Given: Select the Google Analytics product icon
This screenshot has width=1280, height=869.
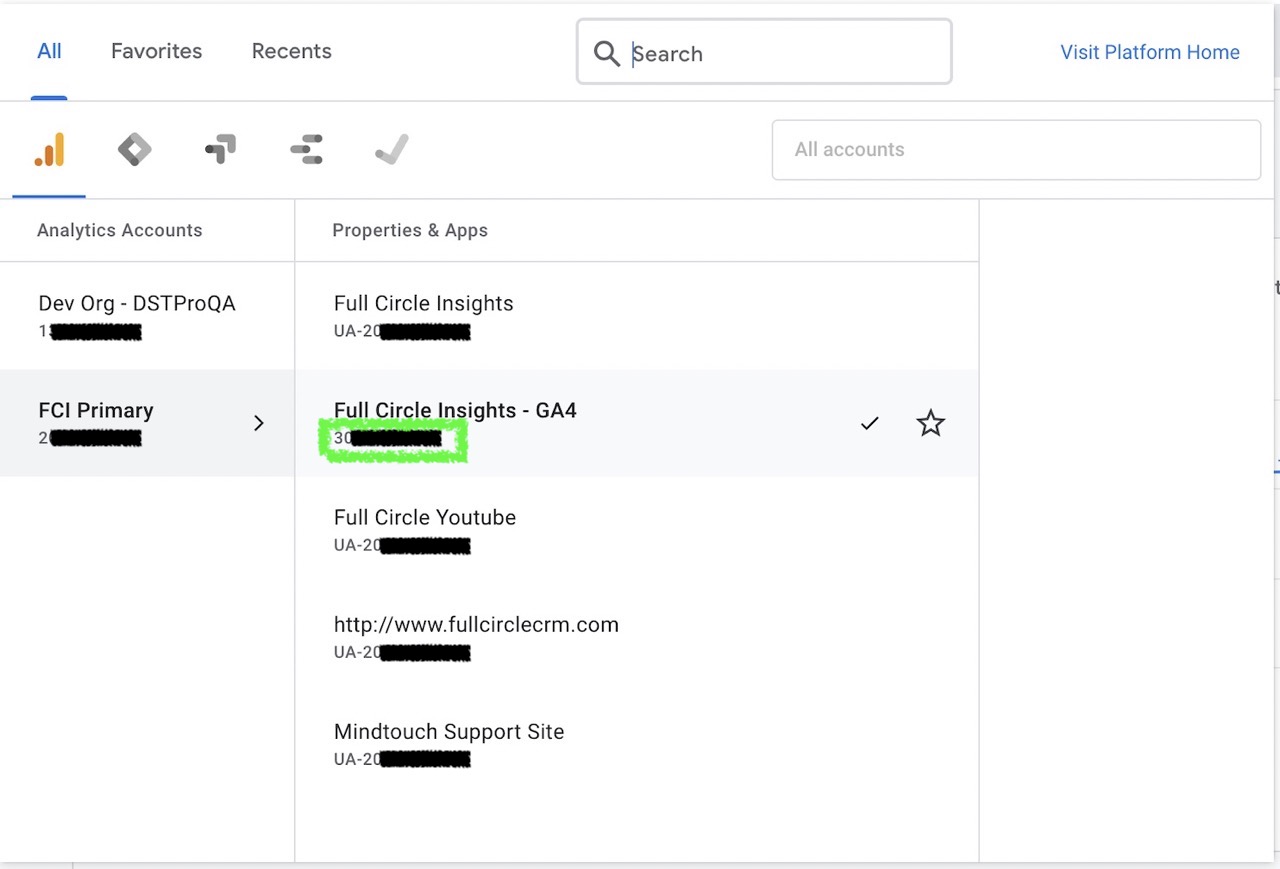Looking at the screenshot, I should coord(49,150).
